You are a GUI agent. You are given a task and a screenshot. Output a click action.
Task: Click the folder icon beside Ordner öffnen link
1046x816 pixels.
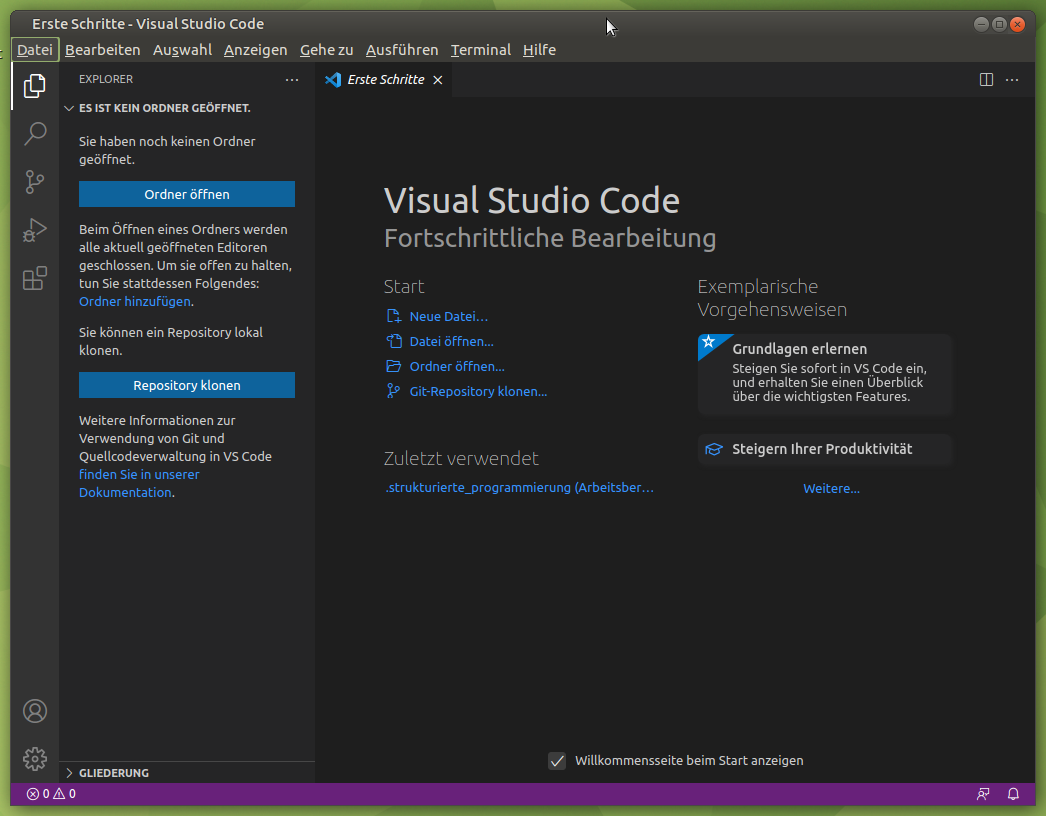[x=394, y=366]
